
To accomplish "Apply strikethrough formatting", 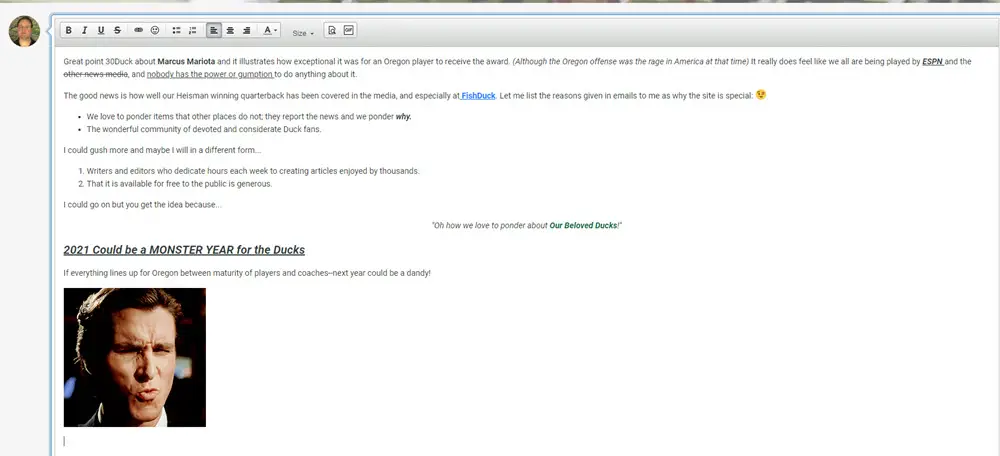I will point(118,31).
